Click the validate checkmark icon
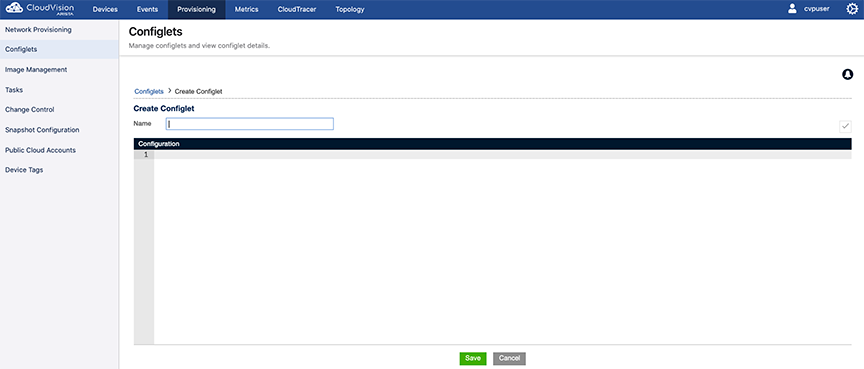Viewport: 864px width, 369px height. [x=845, y=126]
